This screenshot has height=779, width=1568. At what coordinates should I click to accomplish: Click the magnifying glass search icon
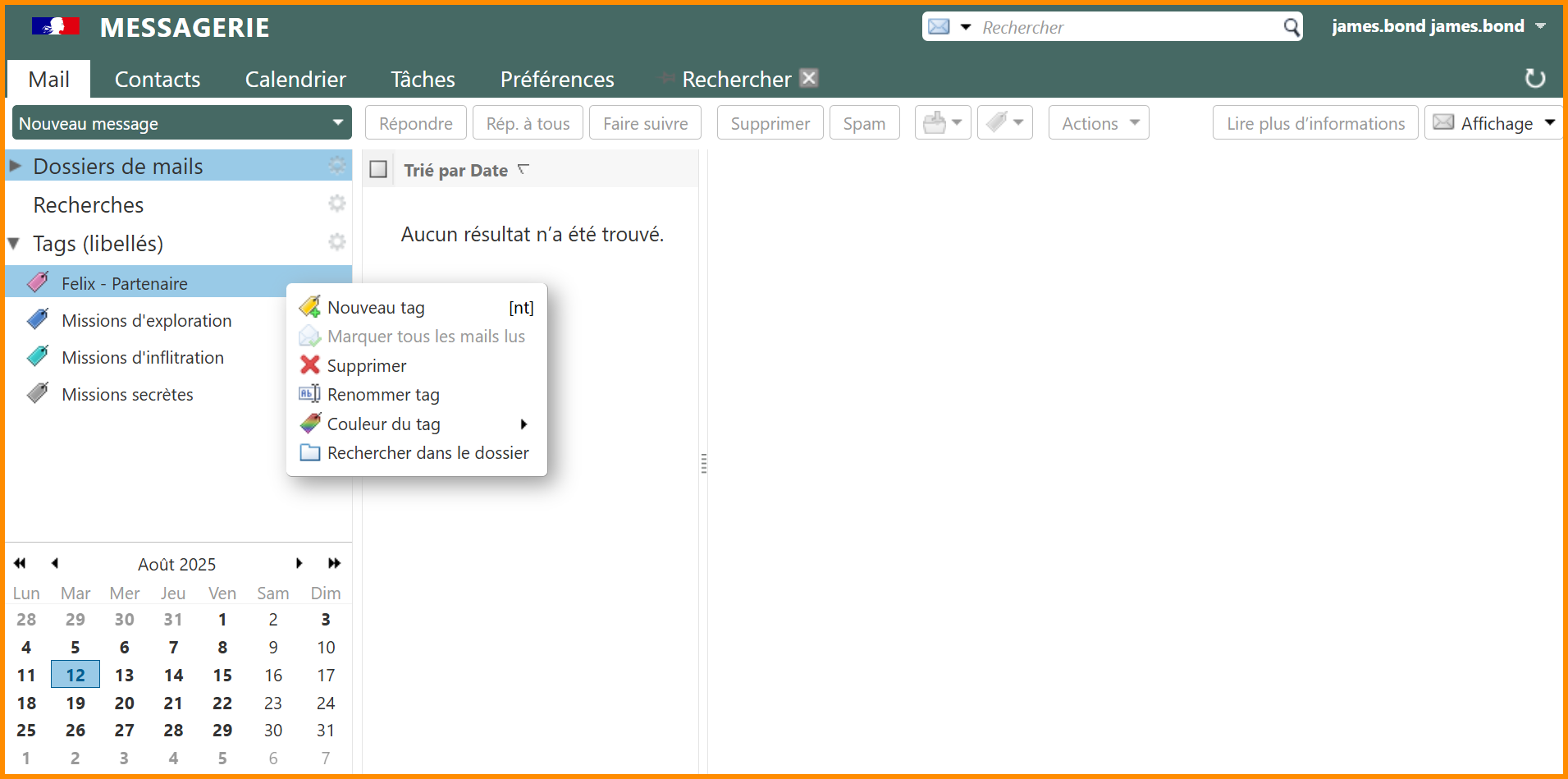tap(1291, 27)
